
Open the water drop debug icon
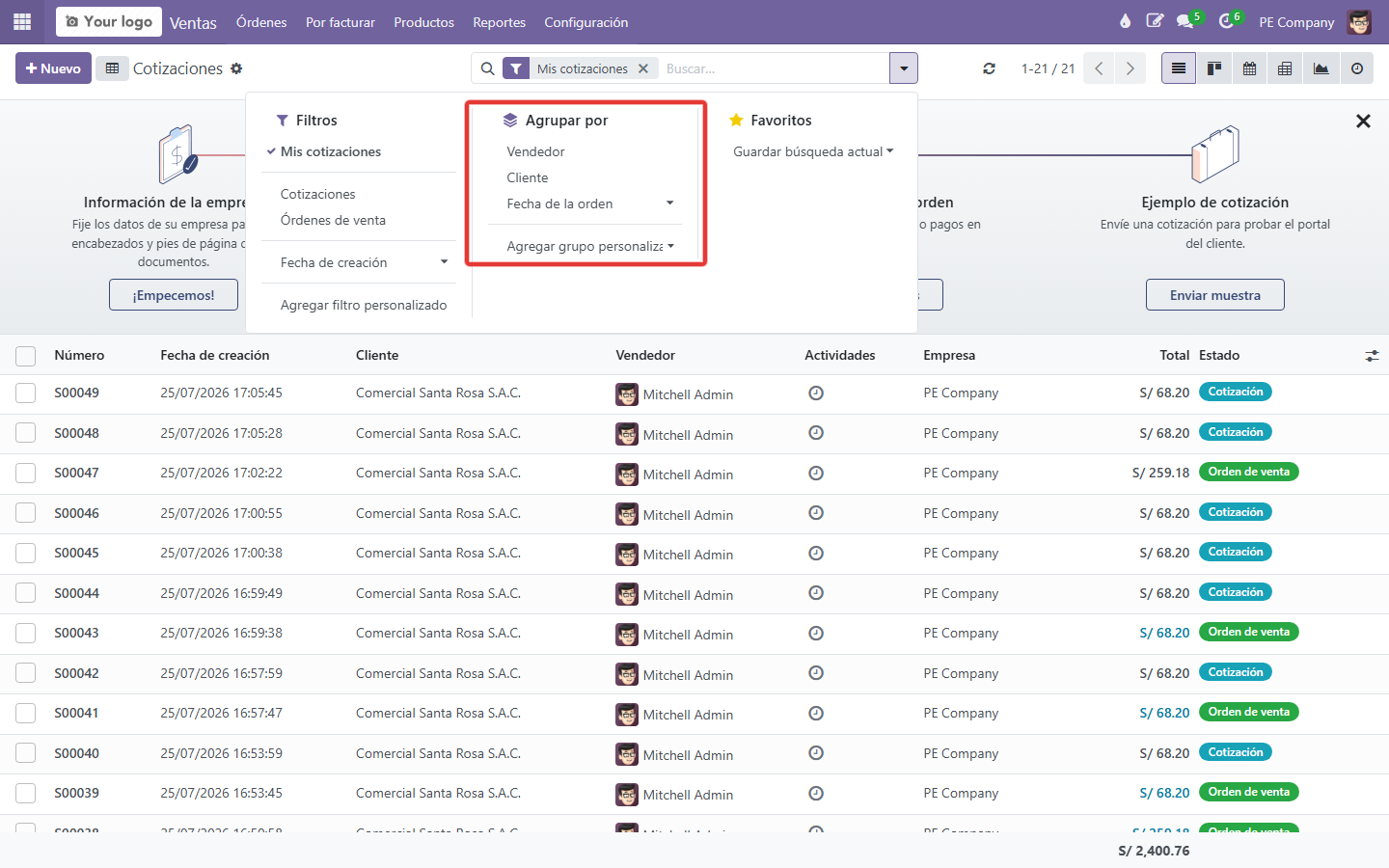[x=1125, y=21]
